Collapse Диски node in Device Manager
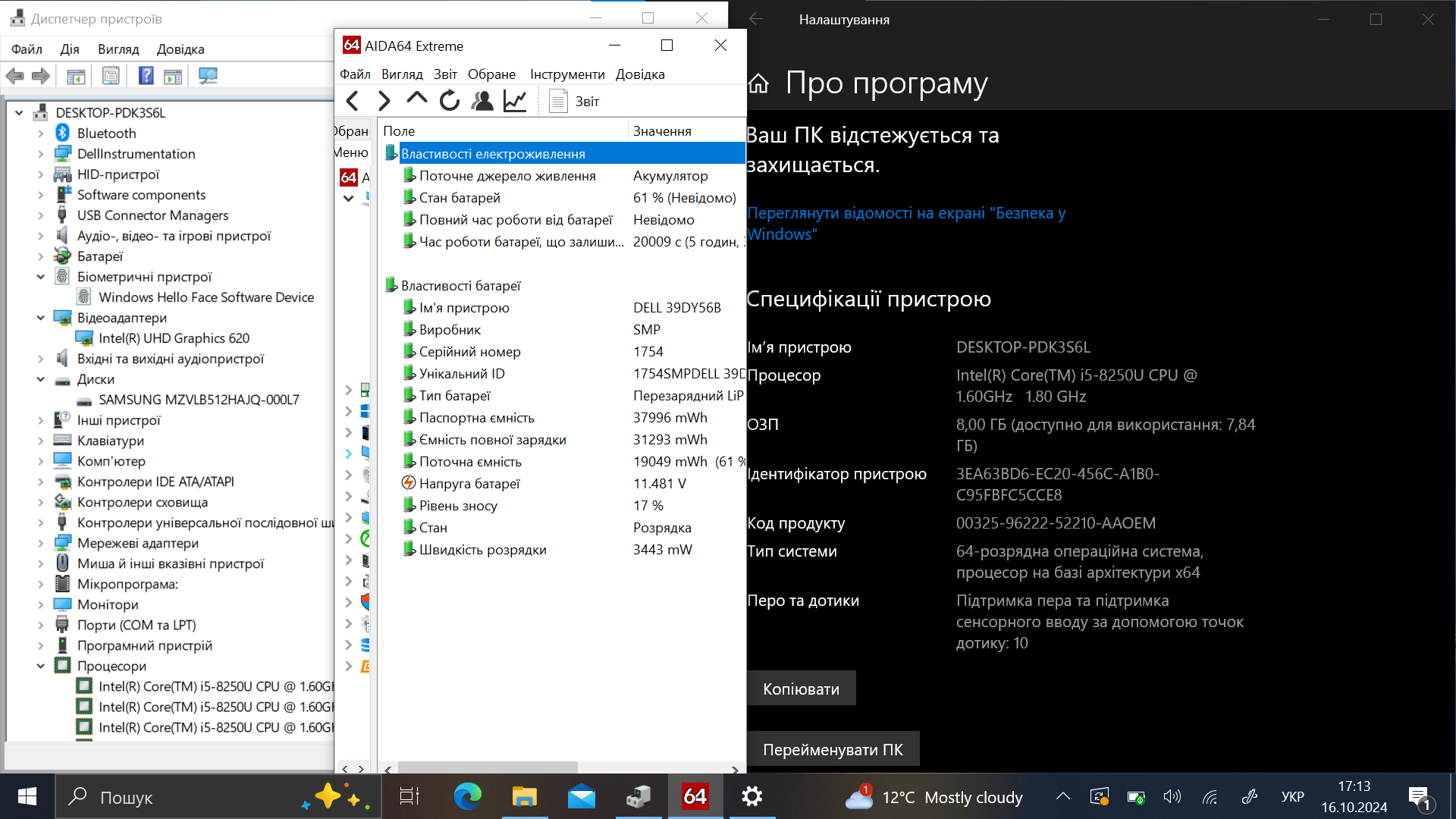1456x819 pixels. (41, 379)
